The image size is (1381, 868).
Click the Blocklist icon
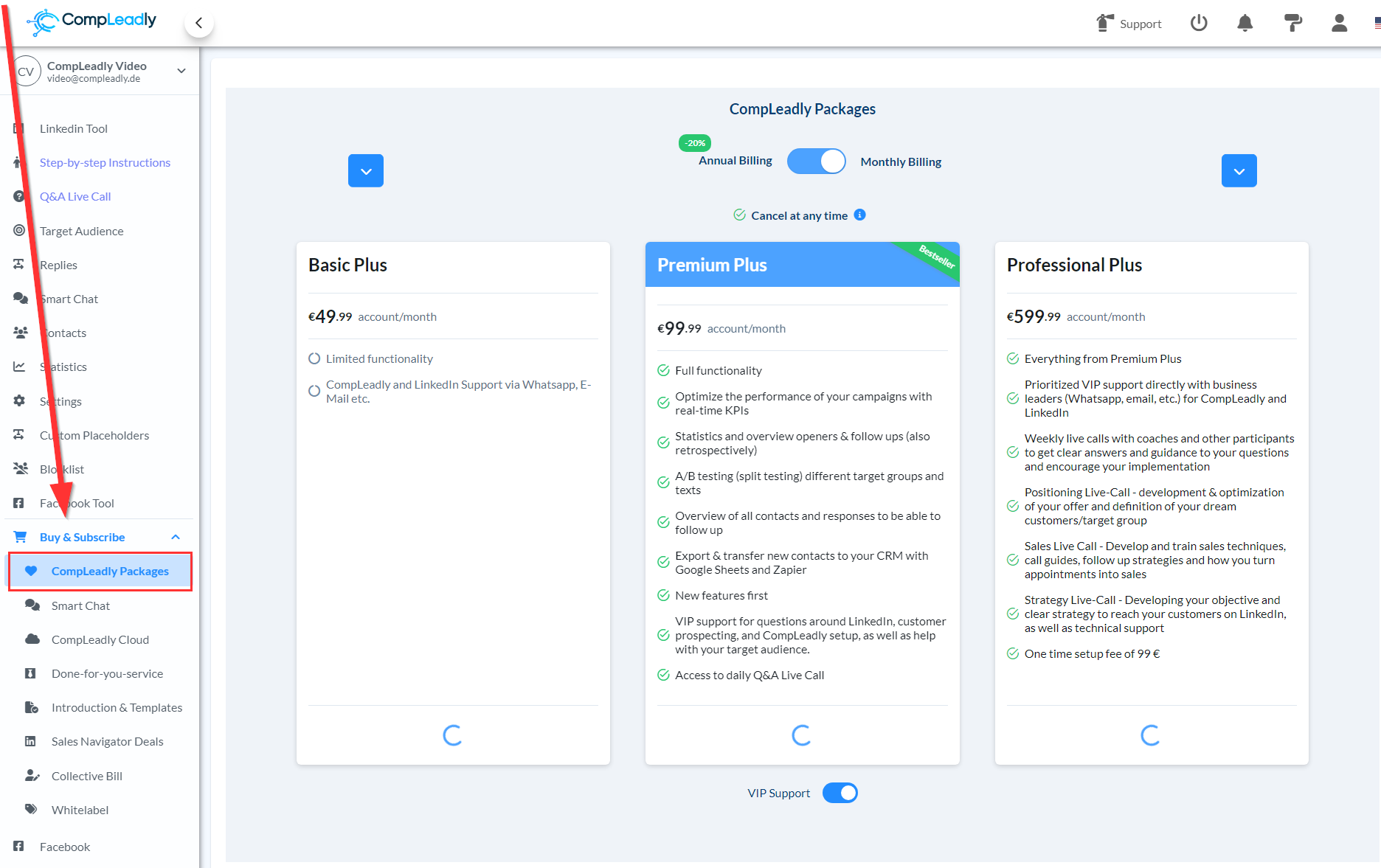pos(20,468)
